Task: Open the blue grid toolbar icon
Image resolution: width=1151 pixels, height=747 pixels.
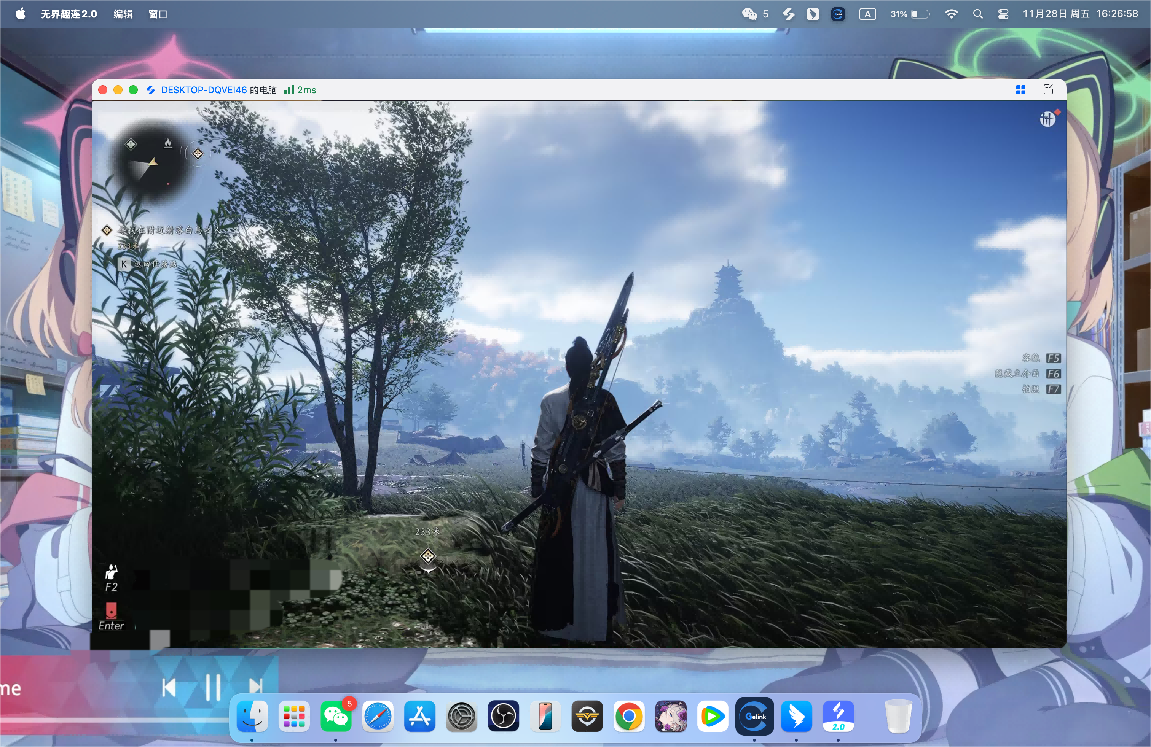Action: pos(1020,89)
